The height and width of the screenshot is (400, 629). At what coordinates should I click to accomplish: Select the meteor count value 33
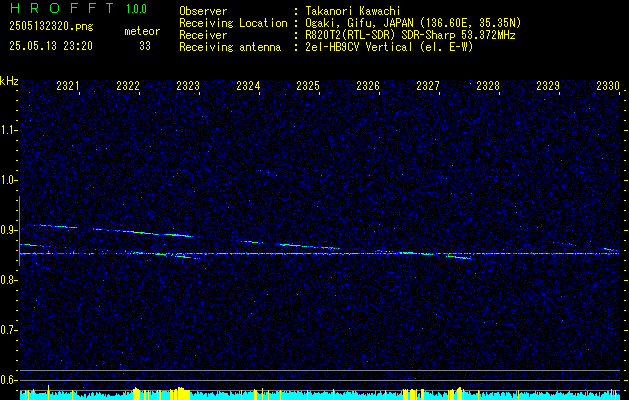click(145, 46)
